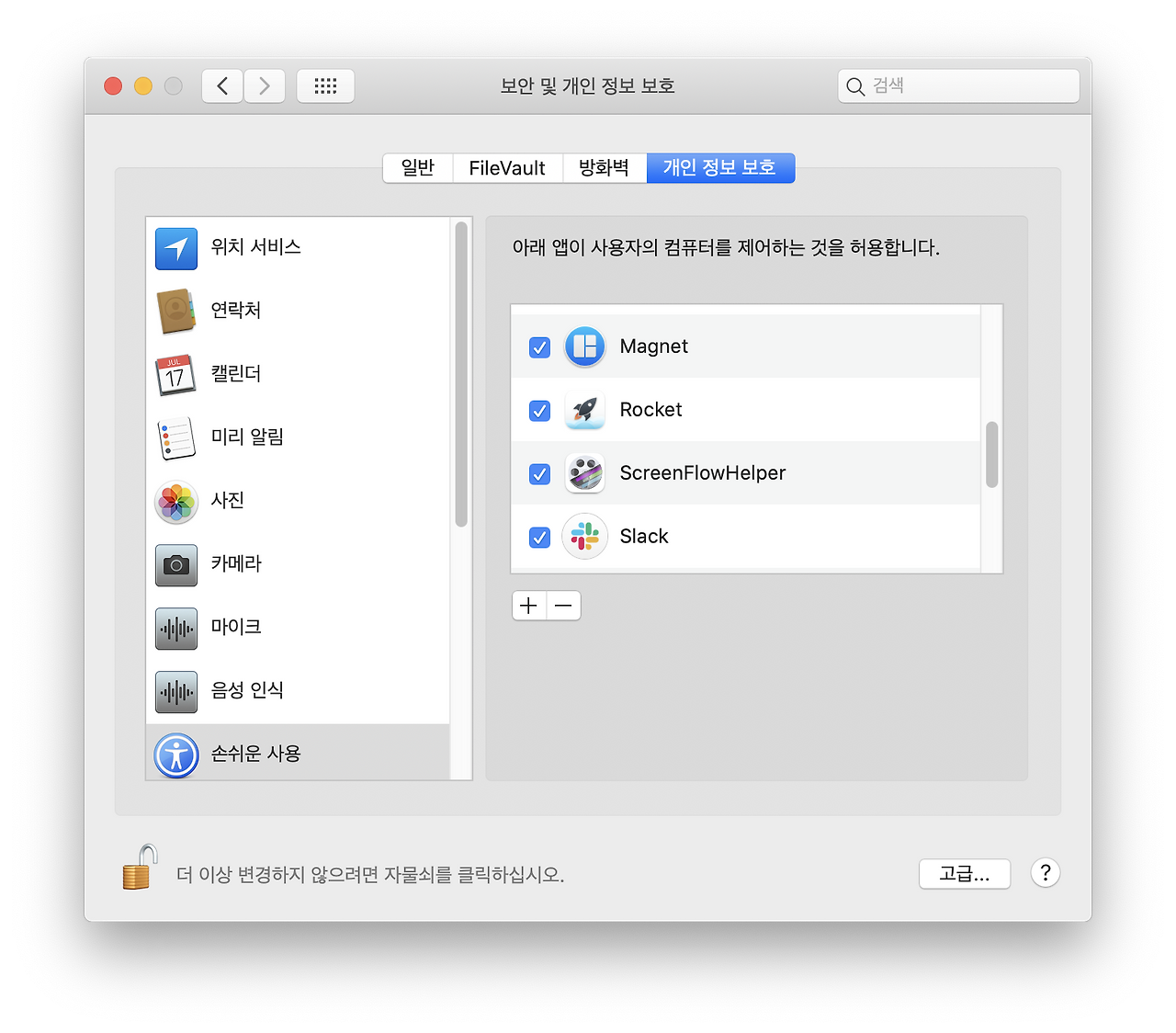Select the 사진 photos icon
Screen dimensions: 1176x1033
175,502
